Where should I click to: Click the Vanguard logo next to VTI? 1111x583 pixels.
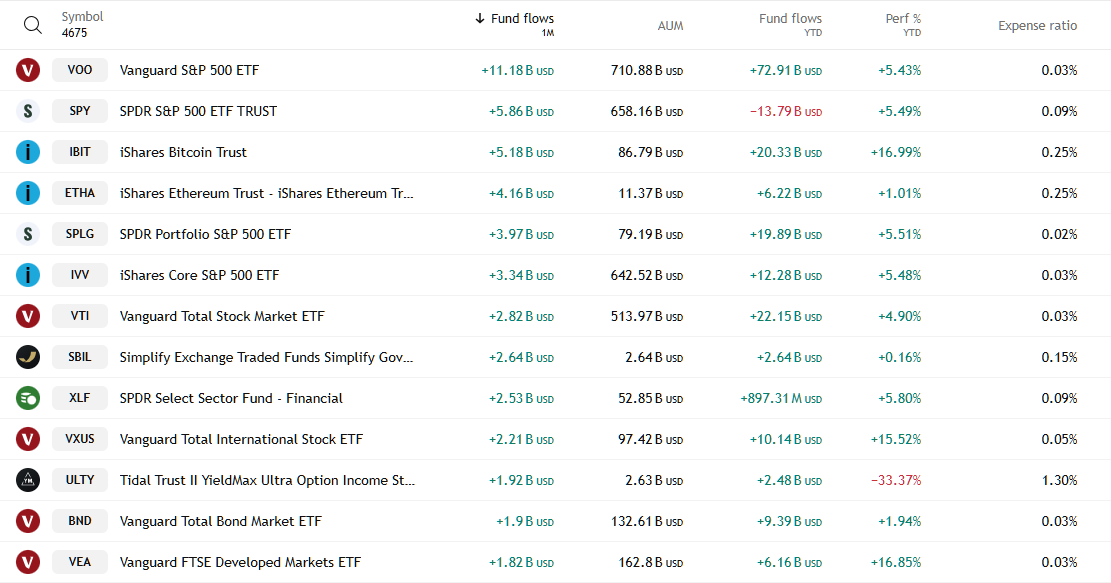click(27, 316)
